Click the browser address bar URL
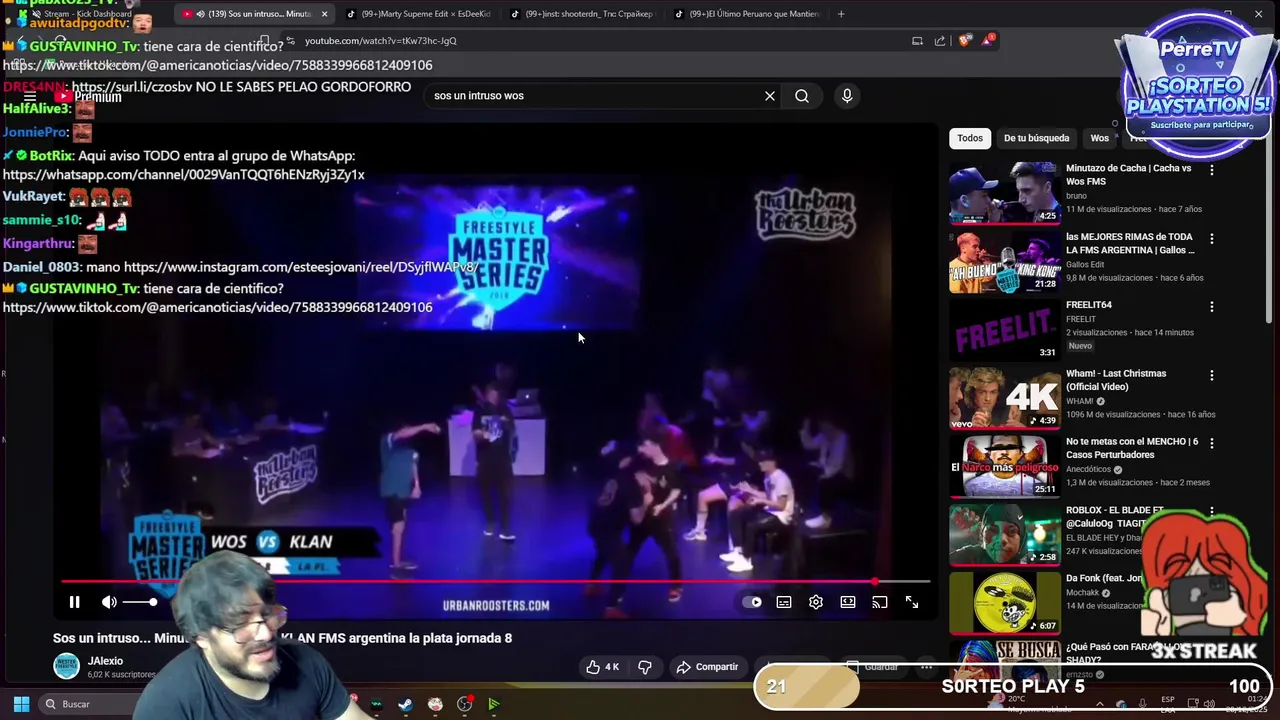Viewport: 1280px width, 720px height. click(x=381, y=41)
